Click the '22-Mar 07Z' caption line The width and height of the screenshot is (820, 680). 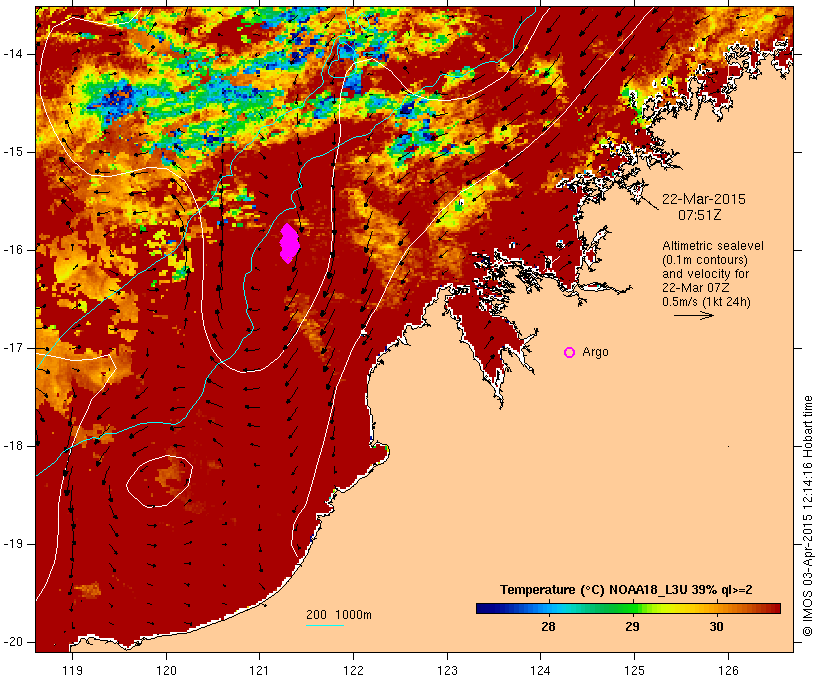696,288
